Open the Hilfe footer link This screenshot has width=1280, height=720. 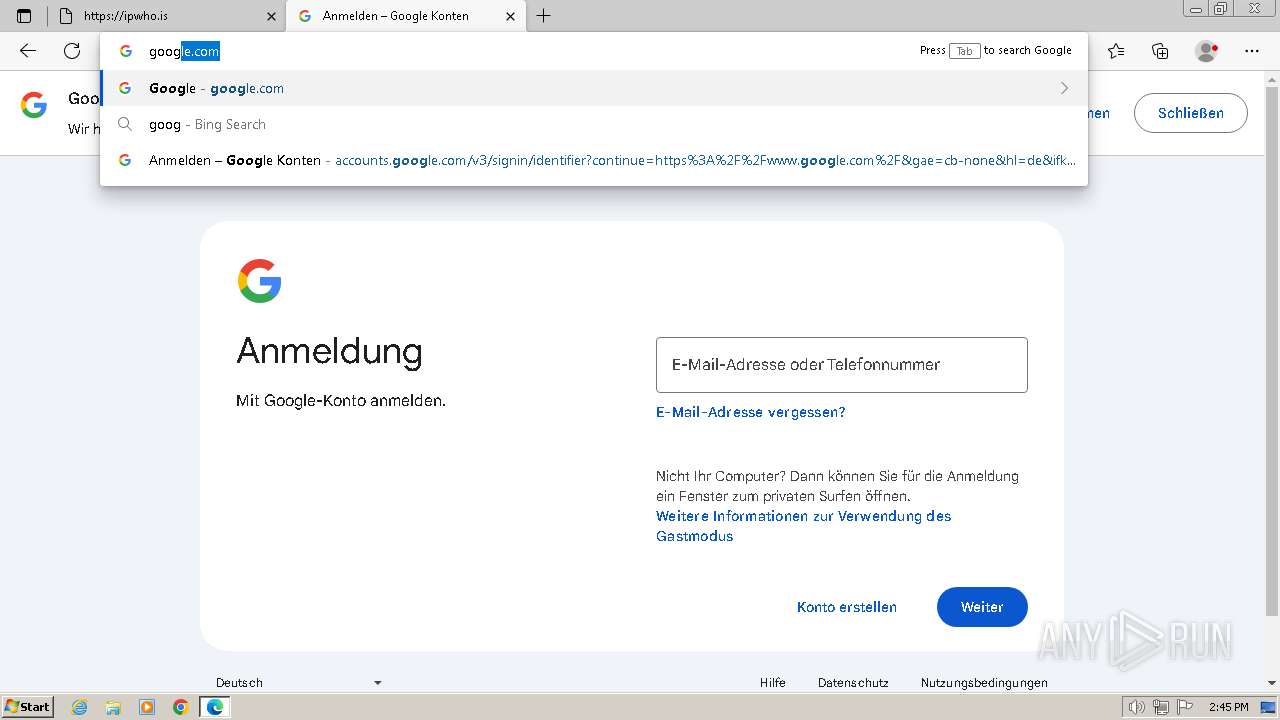(x=772, y=683)
